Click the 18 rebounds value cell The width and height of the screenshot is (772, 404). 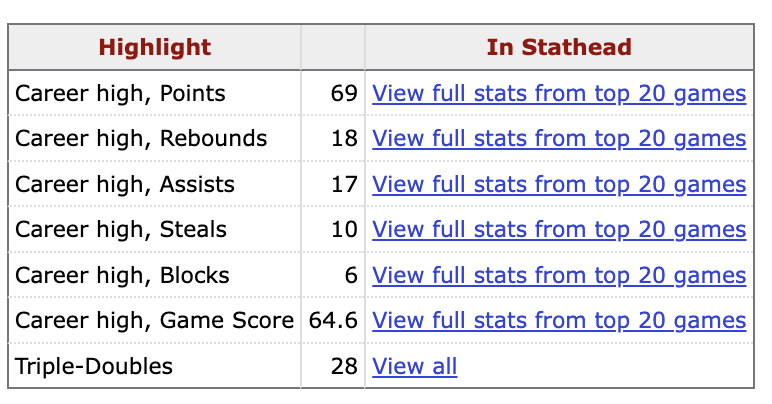(344, 139)
